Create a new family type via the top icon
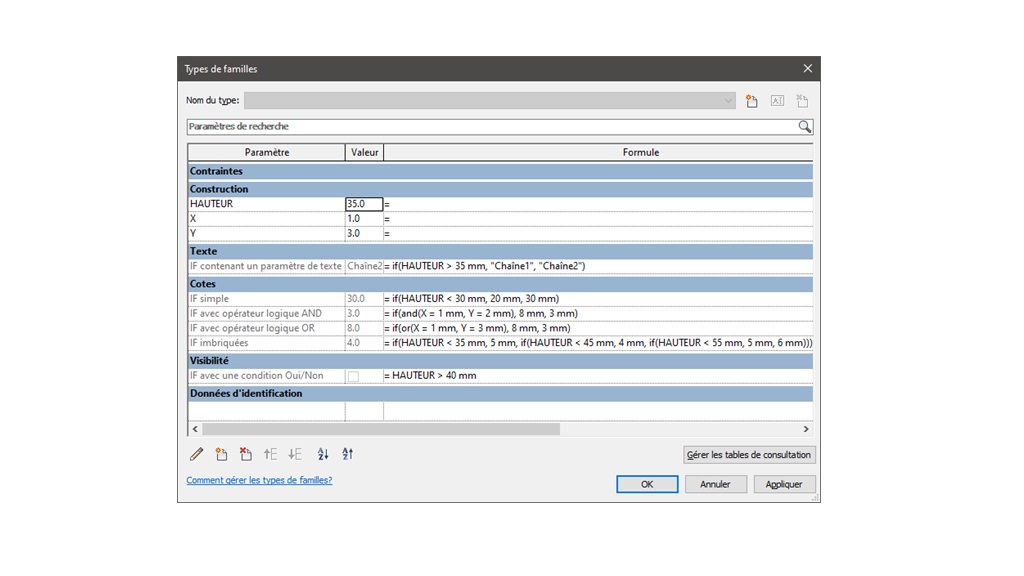 751,101
